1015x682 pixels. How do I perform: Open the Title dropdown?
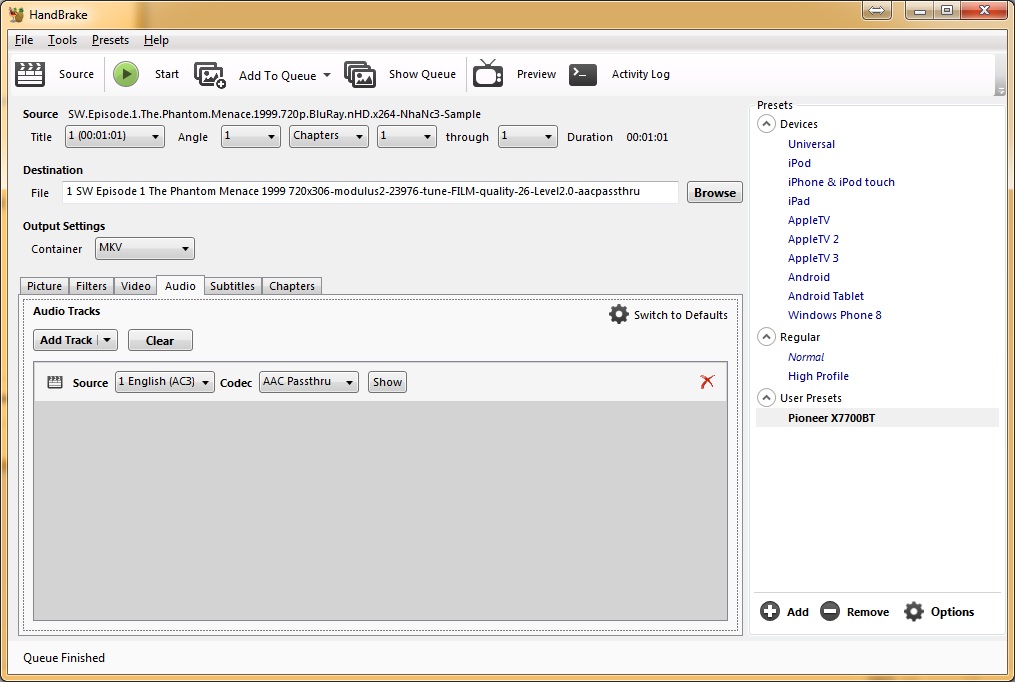point(115,137)
